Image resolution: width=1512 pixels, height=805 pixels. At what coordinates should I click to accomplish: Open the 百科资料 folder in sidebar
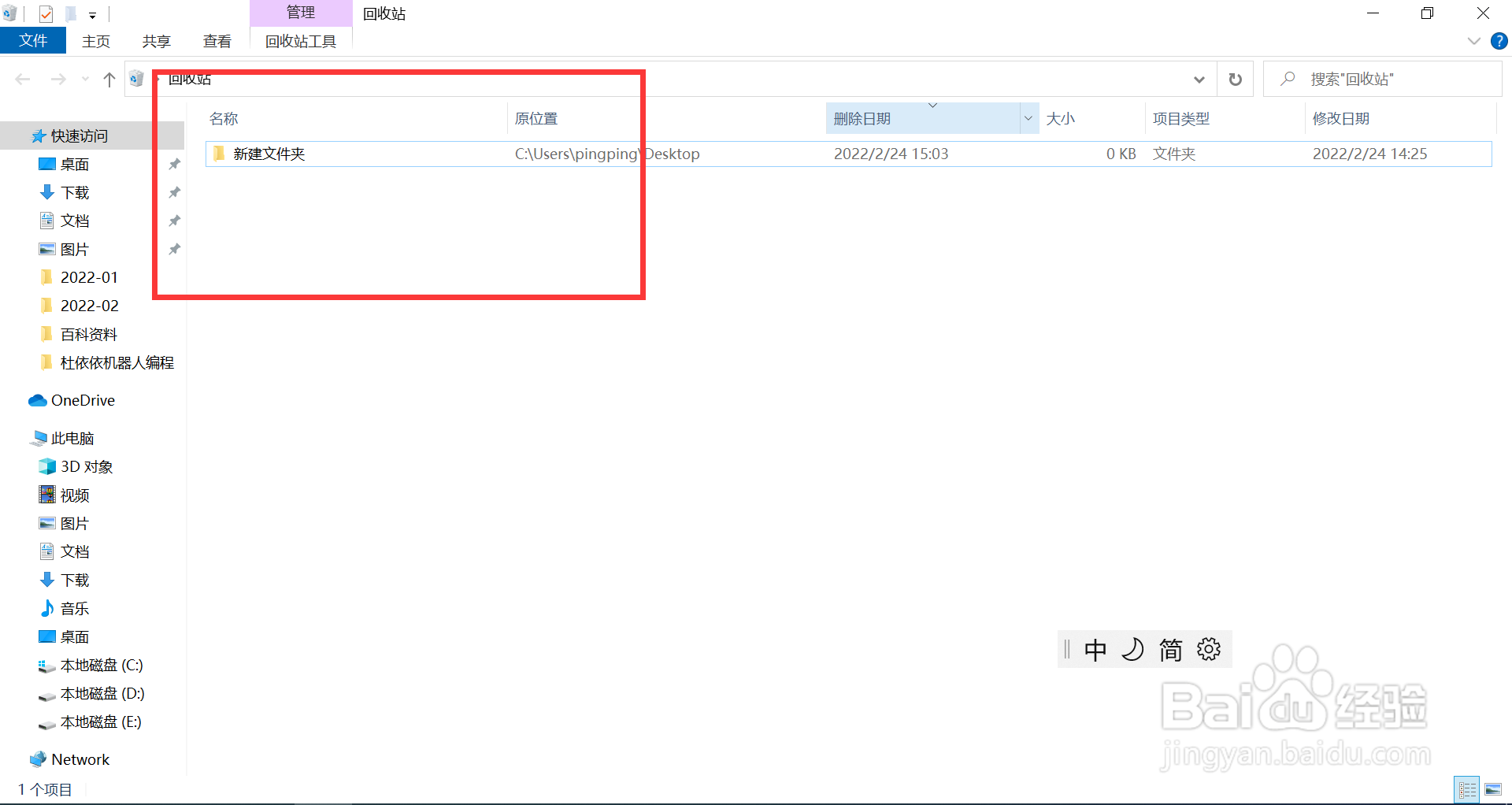tap(88, 334)
